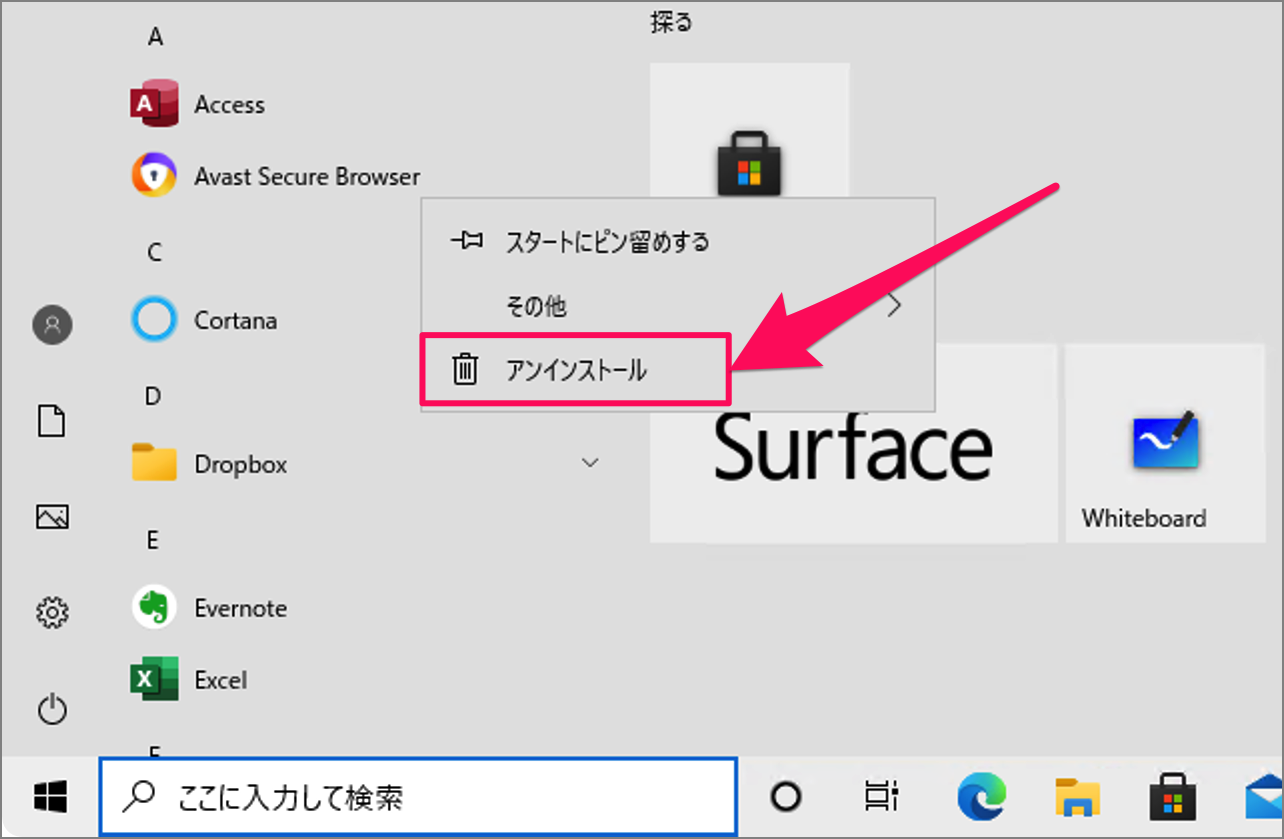The image size is (1284, 839).
Task: Click the letter E group header
Action: point(153,541)
